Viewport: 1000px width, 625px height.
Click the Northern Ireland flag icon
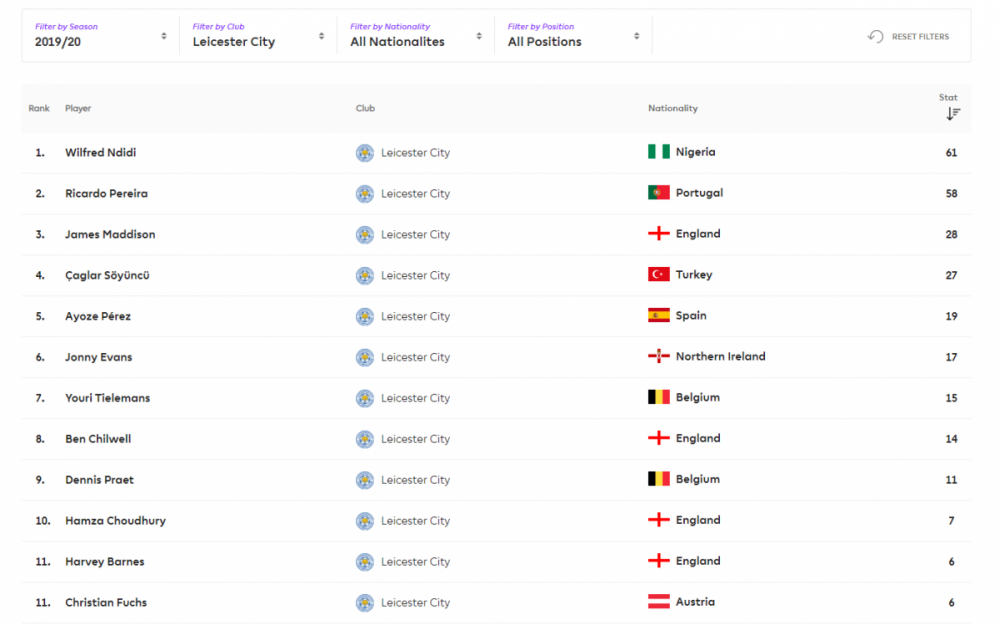coord(659,356)
